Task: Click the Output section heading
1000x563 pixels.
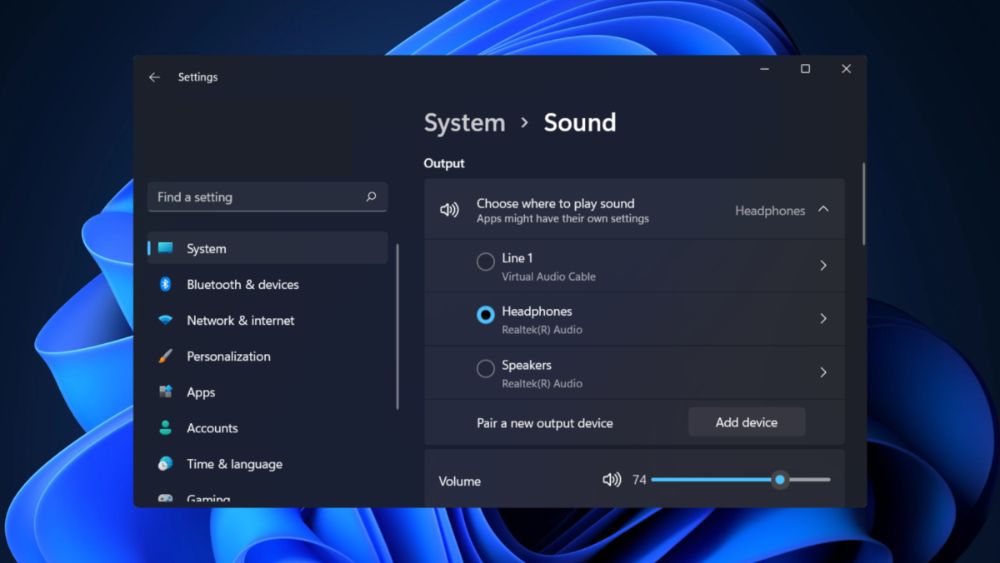Action: [444, 163]
